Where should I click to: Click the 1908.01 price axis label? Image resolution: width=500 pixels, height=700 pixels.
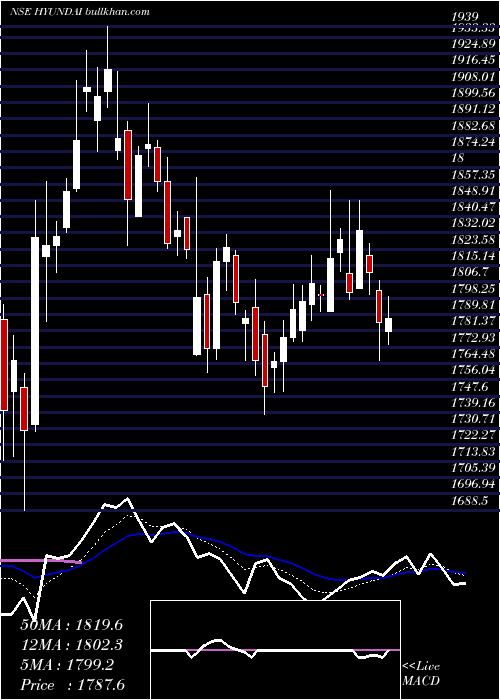pos(474,76)
